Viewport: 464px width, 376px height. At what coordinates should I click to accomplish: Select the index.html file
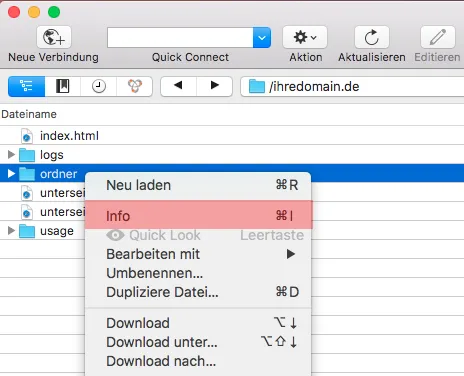point(69,136)
